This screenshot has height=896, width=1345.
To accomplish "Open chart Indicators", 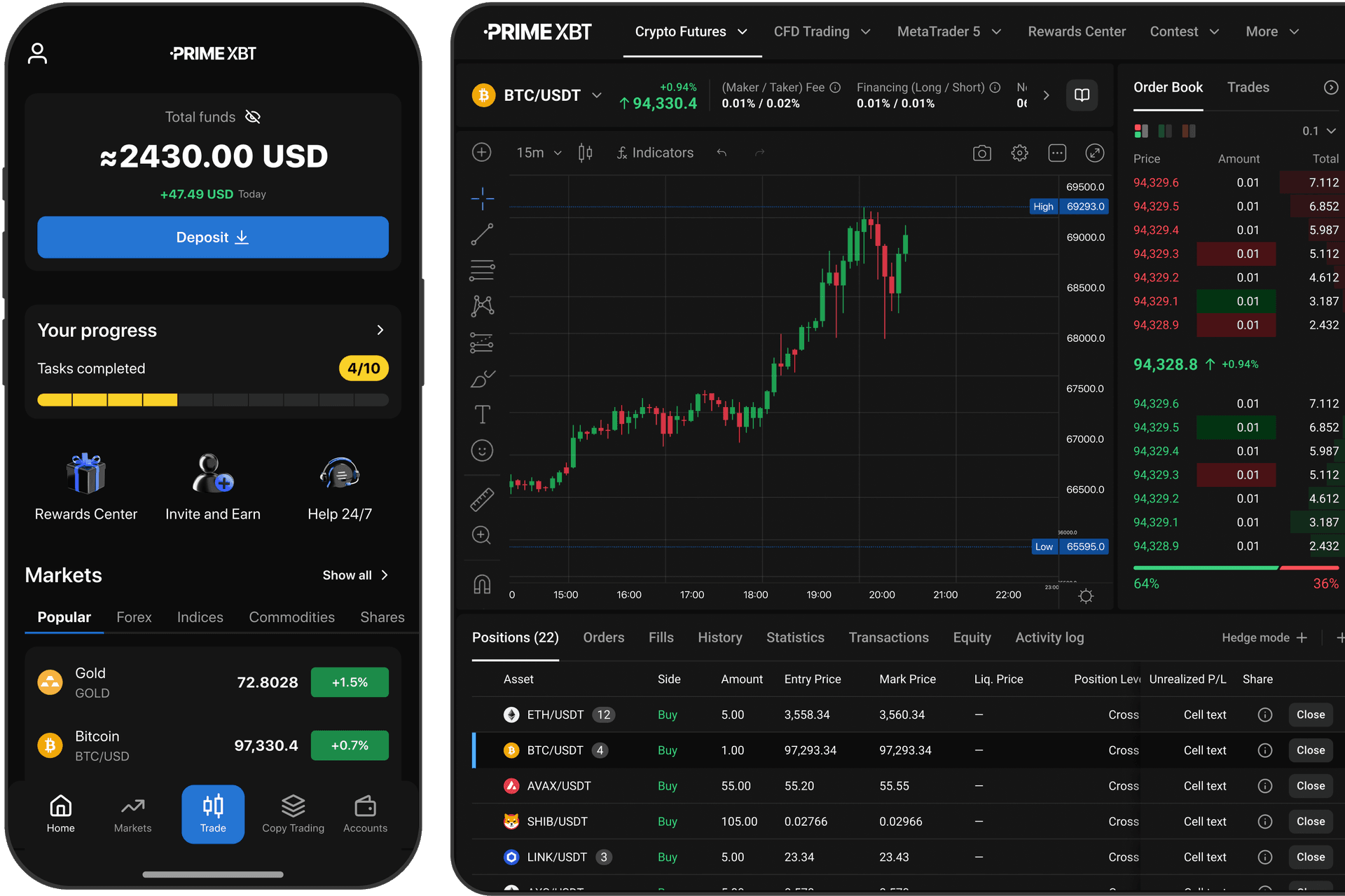I will pyautogui.click(x=655, y=153).
